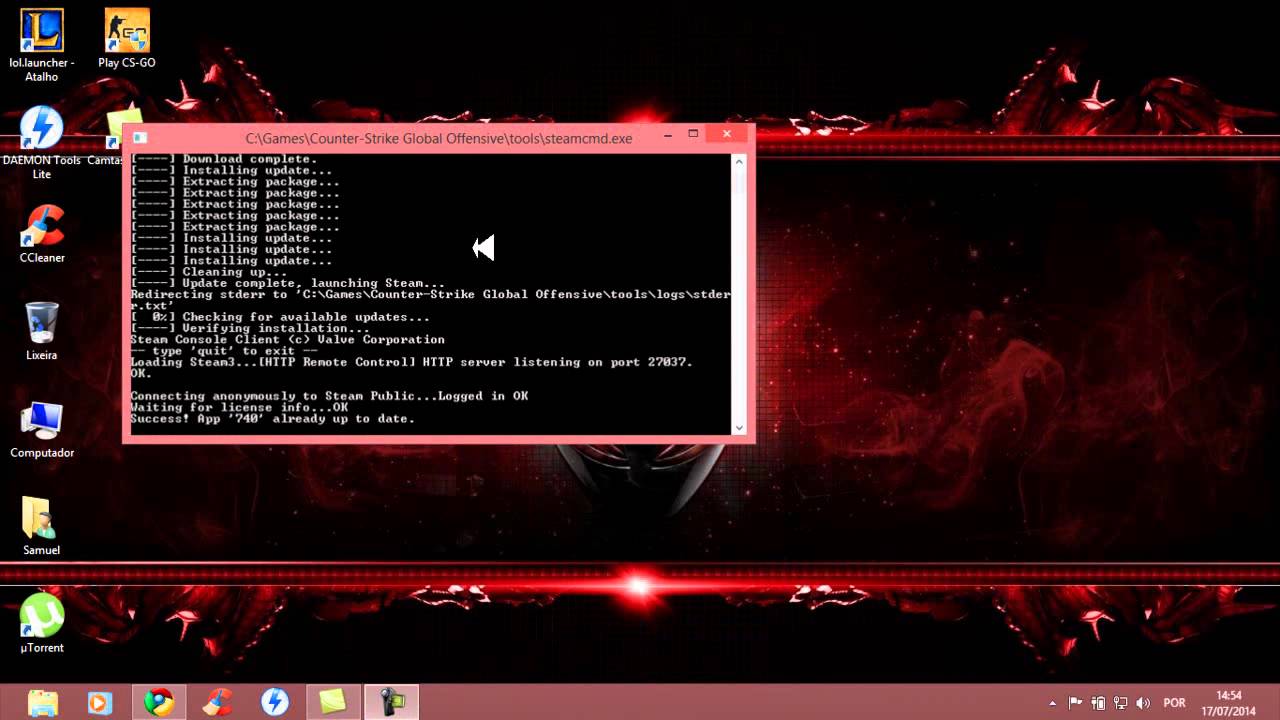Click the console scrollbar up arrow
This screenshot has height=720, width=1280.
point(740,161)
